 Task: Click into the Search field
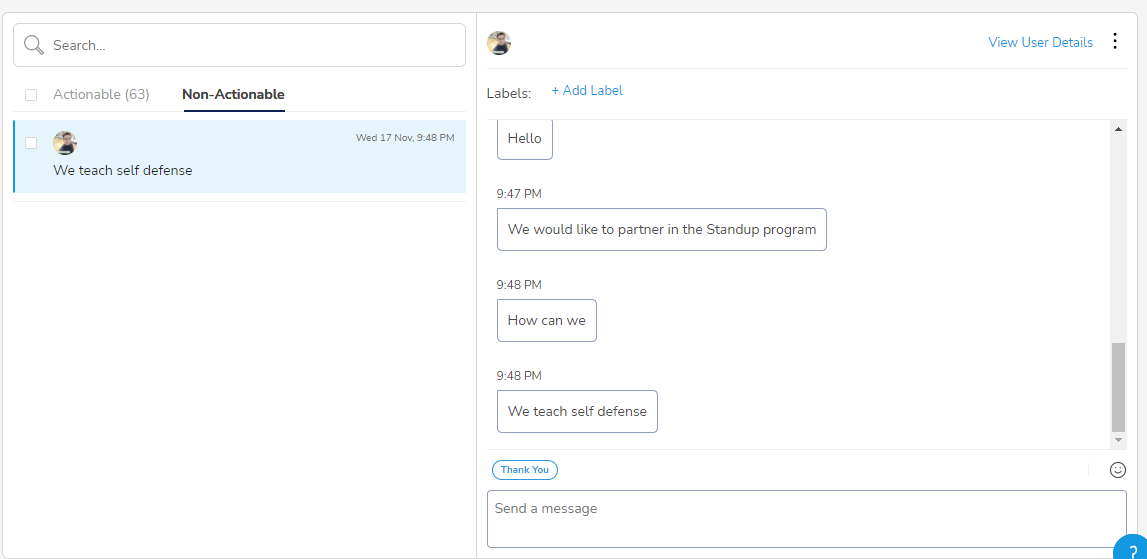[239, 45]
